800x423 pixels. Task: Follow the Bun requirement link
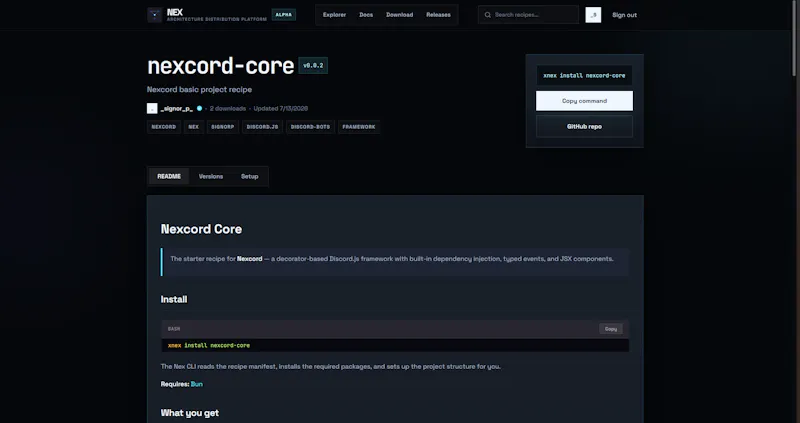coord(196,384)
